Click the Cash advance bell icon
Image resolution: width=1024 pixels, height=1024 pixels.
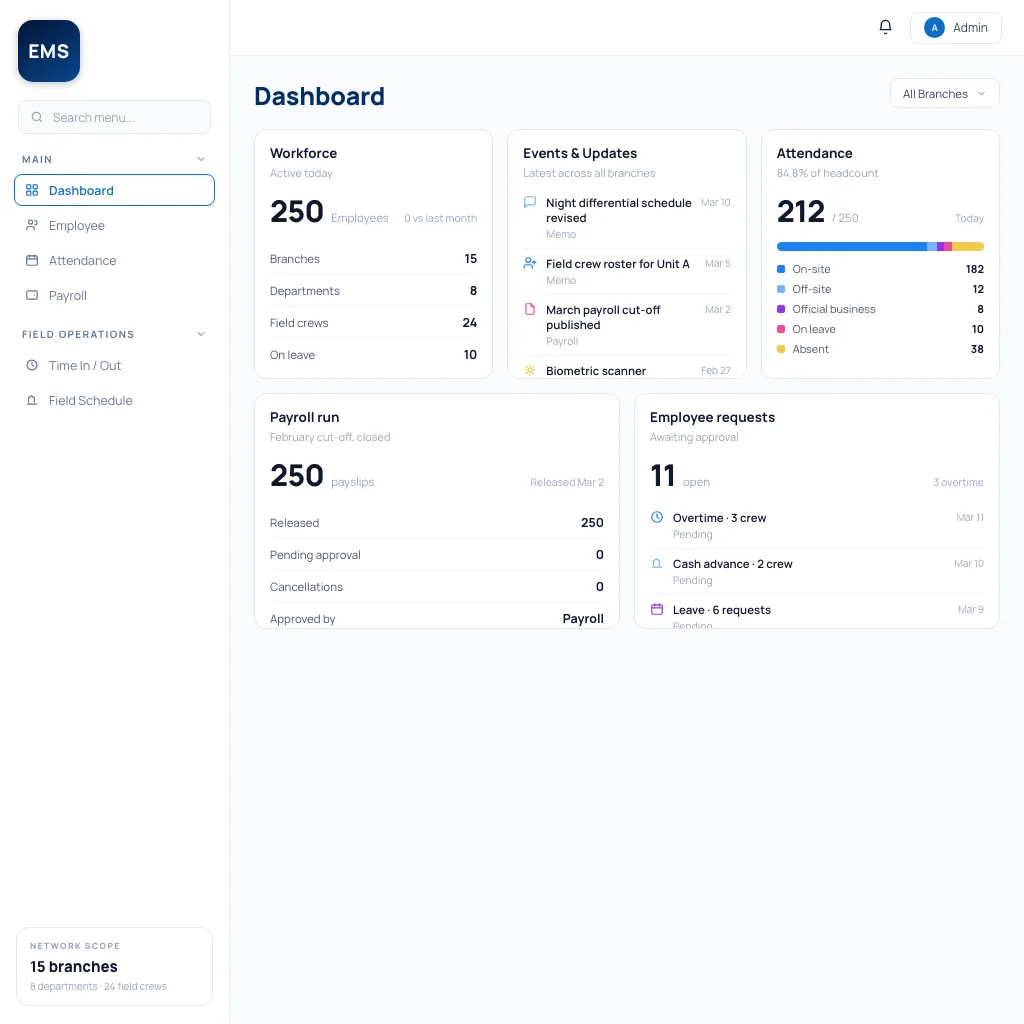pyautogui.click(x=657, y=564)
